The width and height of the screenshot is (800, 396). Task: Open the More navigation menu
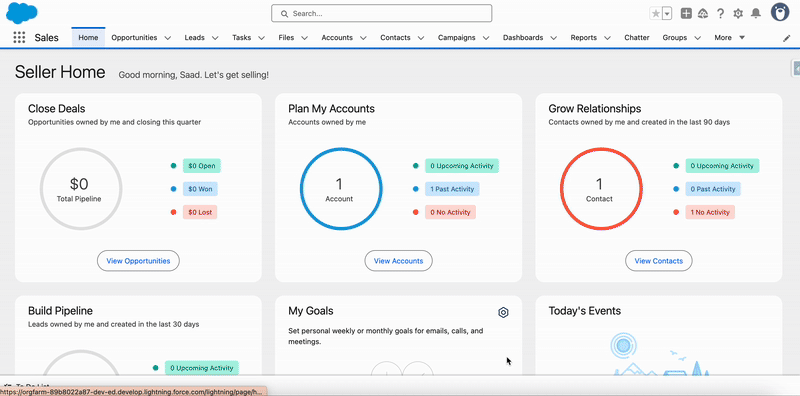[x=730, y=37]
